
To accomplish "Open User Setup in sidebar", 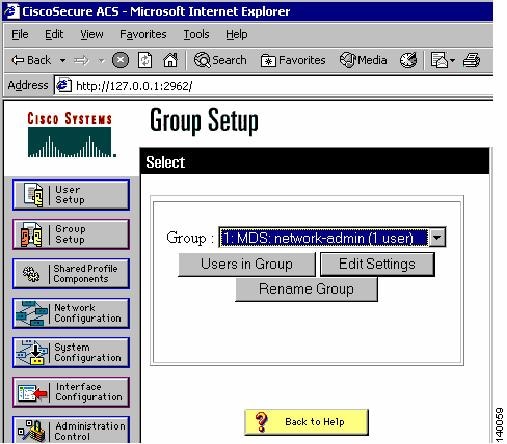I will pyautogui.click(x=71, y=195).
